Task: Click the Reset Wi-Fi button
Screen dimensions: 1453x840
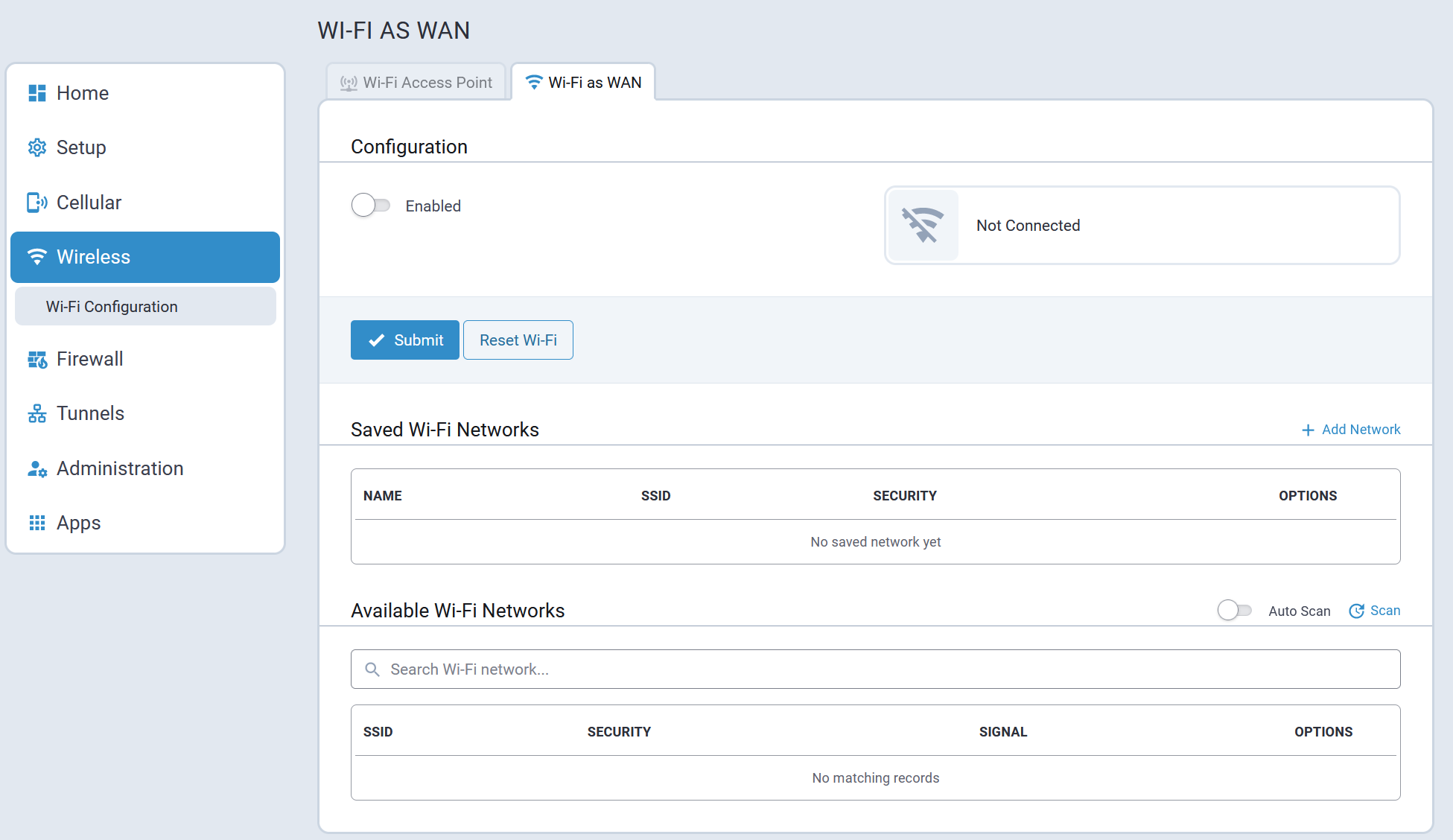Action: click(x=518, y=340)
